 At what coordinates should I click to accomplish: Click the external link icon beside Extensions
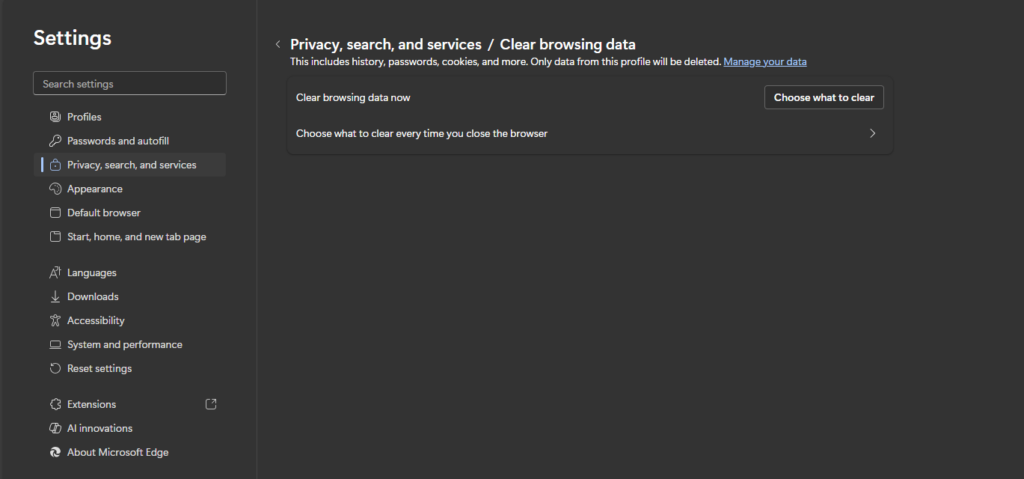pos(210,405)
